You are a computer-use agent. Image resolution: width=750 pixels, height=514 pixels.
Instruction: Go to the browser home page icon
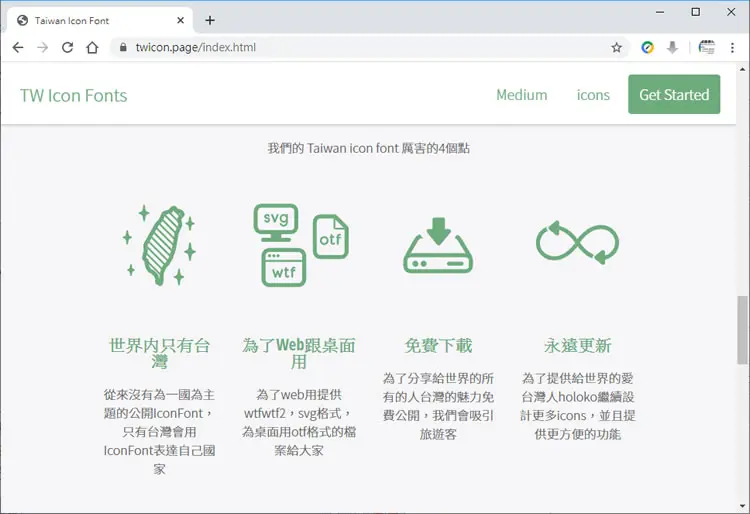(x=92, y=47)
